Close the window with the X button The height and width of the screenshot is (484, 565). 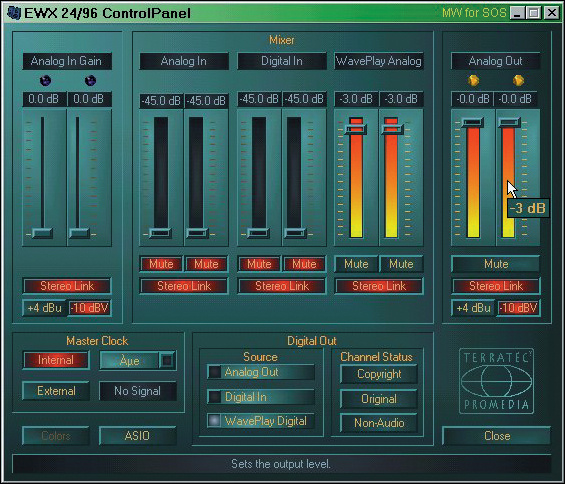pos(552,13)
